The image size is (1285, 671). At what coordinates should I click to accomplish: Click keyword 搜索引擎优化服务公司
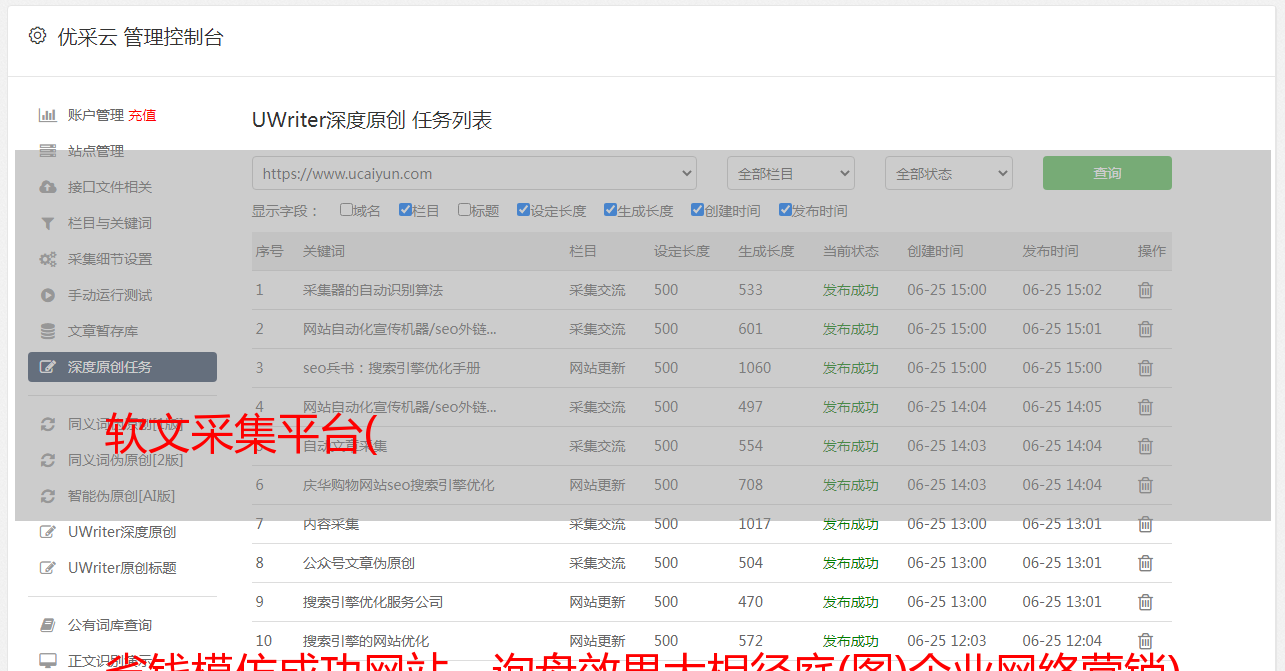point(373,602)
